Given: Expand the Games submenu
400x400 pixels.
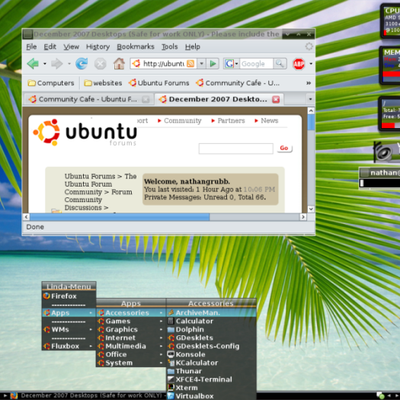Looking at the screenshot, I should 131,321.
